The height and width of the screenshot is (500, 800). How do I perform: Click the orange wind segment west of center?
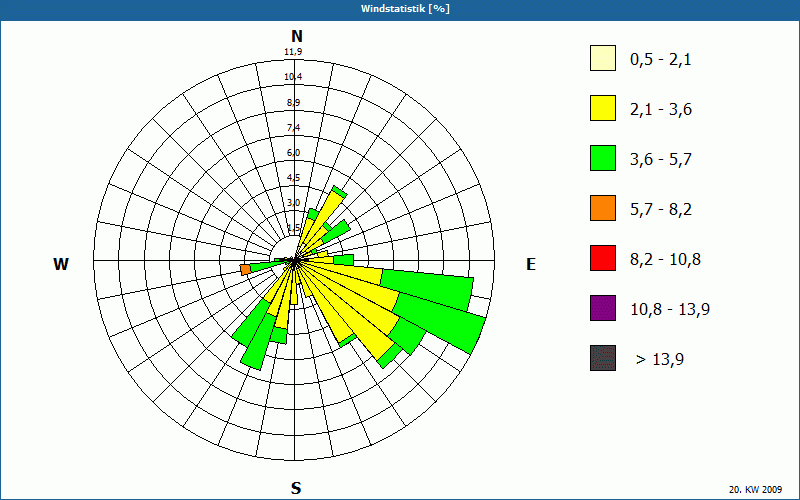[245, 269]
